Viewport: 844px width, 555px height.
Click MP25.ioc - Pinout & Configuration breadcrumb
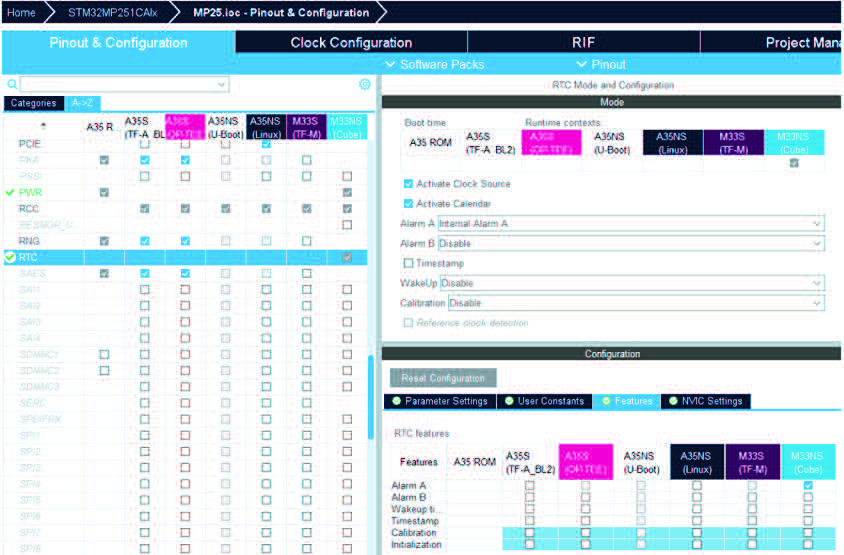click(281, 12)
